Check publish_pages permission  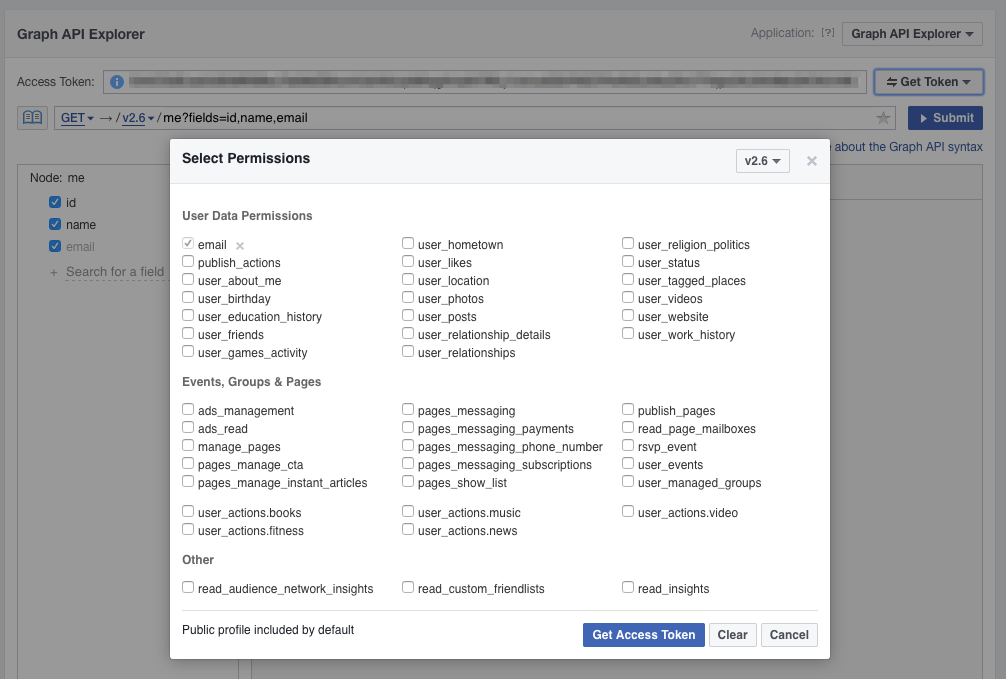[628, 409]
